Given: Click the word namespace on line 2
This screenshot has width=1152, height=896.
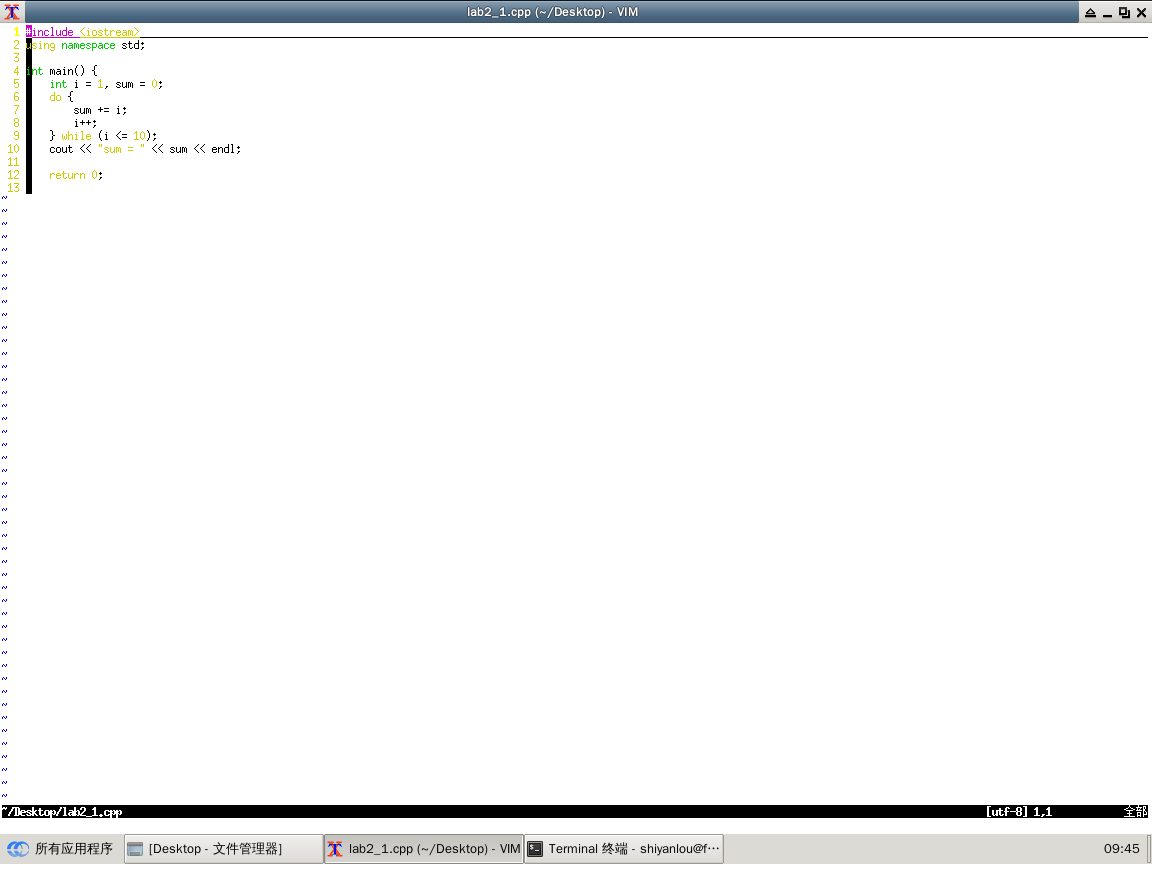Looking at the screenshot, I should 88,45.
